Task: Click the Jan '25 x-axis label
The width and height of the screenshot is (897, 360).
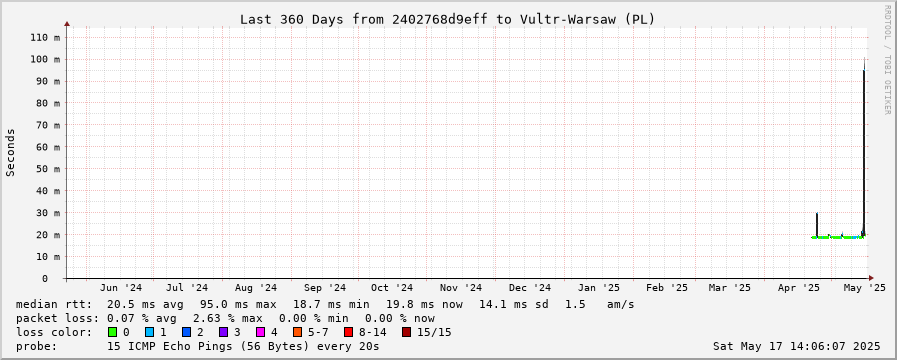Action: coord(598,288)
